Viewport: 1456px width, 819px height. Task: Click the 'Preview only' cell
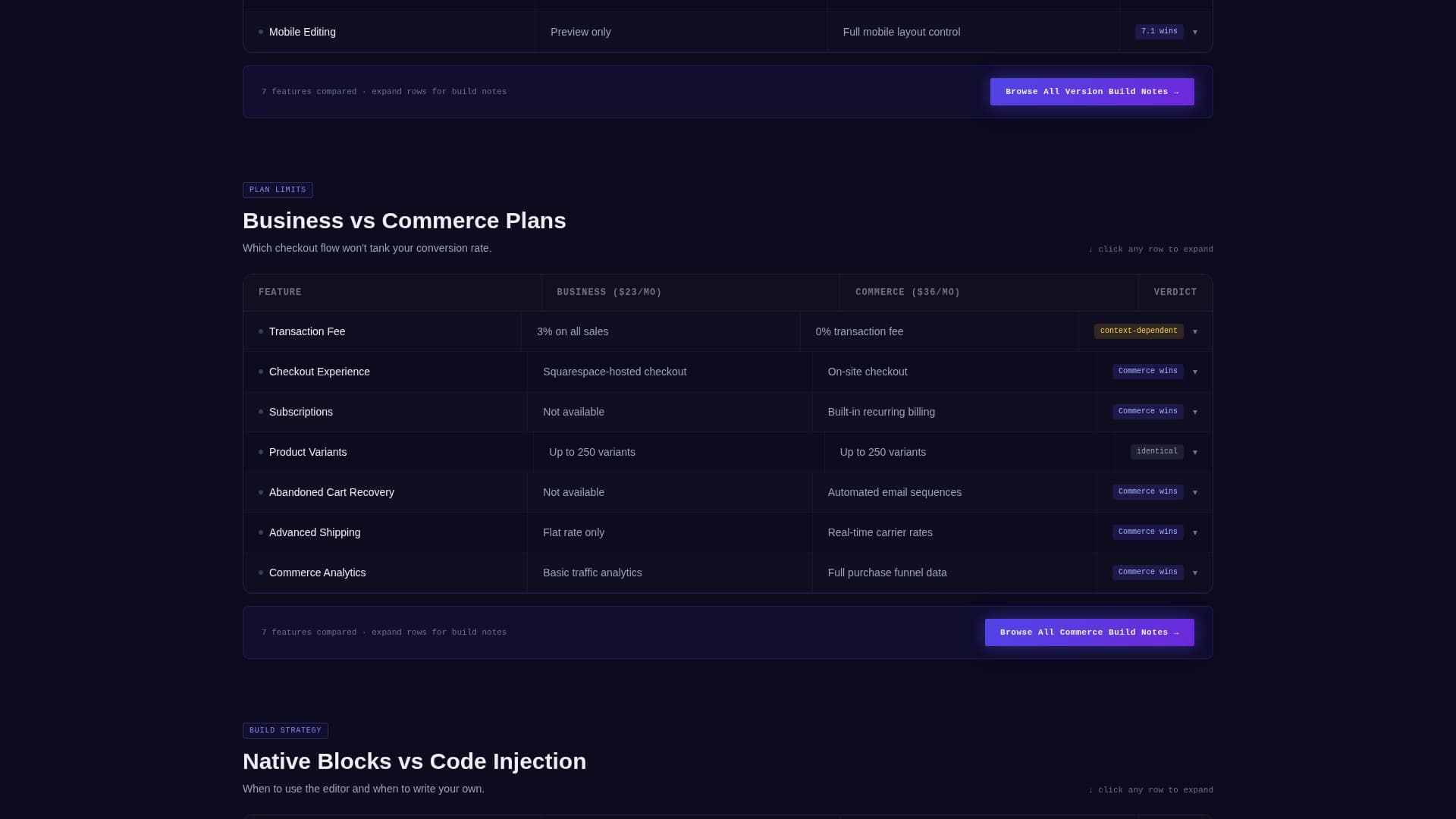tap(681, 32)
